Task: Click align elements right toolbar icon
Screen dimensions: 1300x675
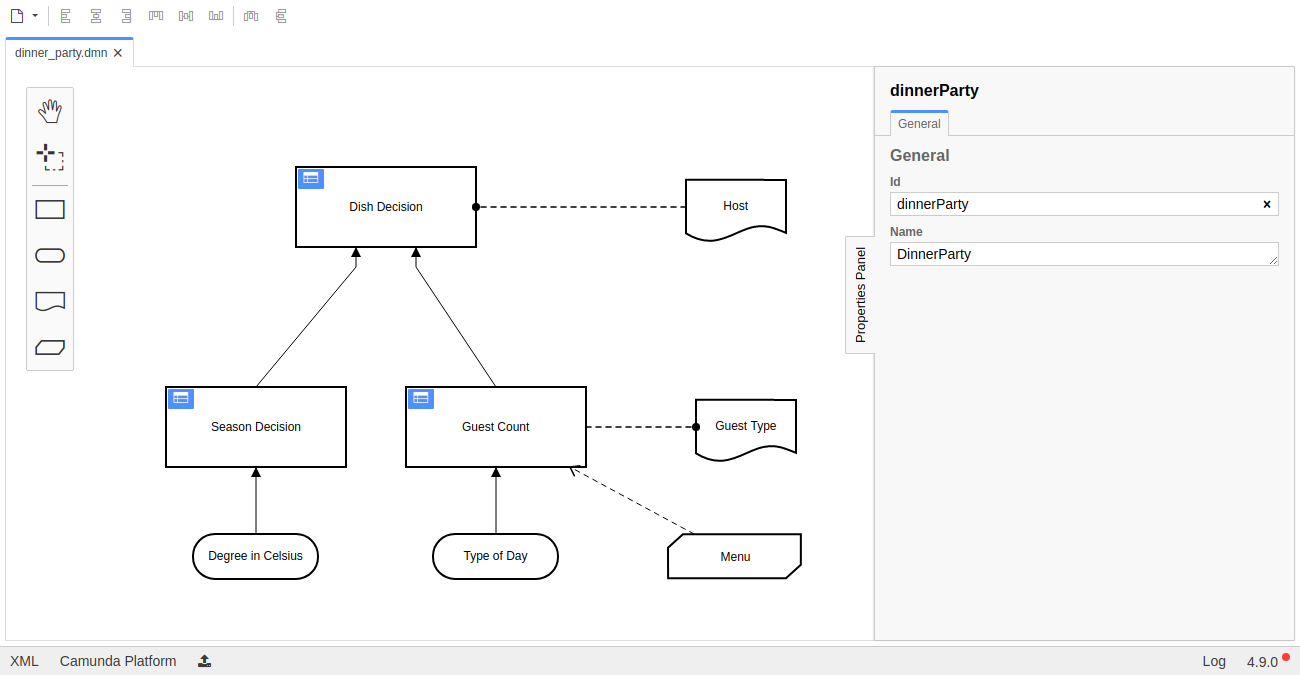Action: [126, 16]
